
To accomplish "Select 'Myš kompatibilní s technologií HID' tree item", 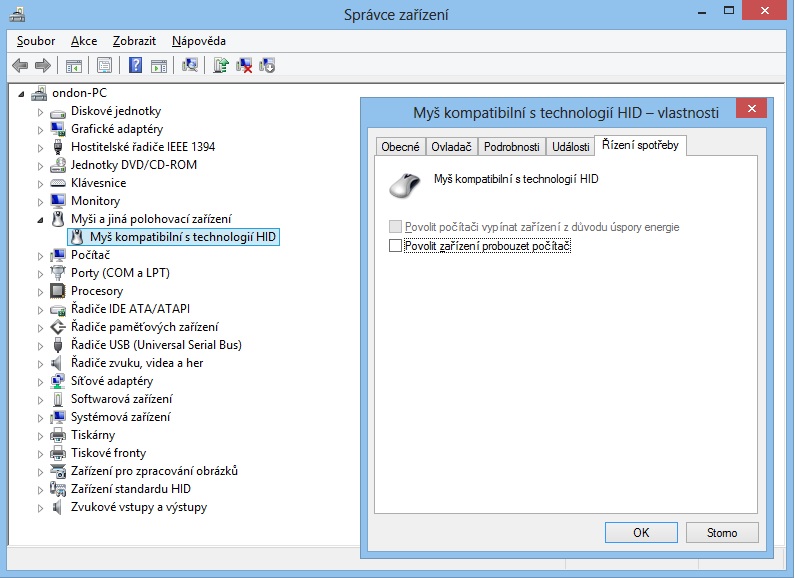I will click(x=173, y=237).
